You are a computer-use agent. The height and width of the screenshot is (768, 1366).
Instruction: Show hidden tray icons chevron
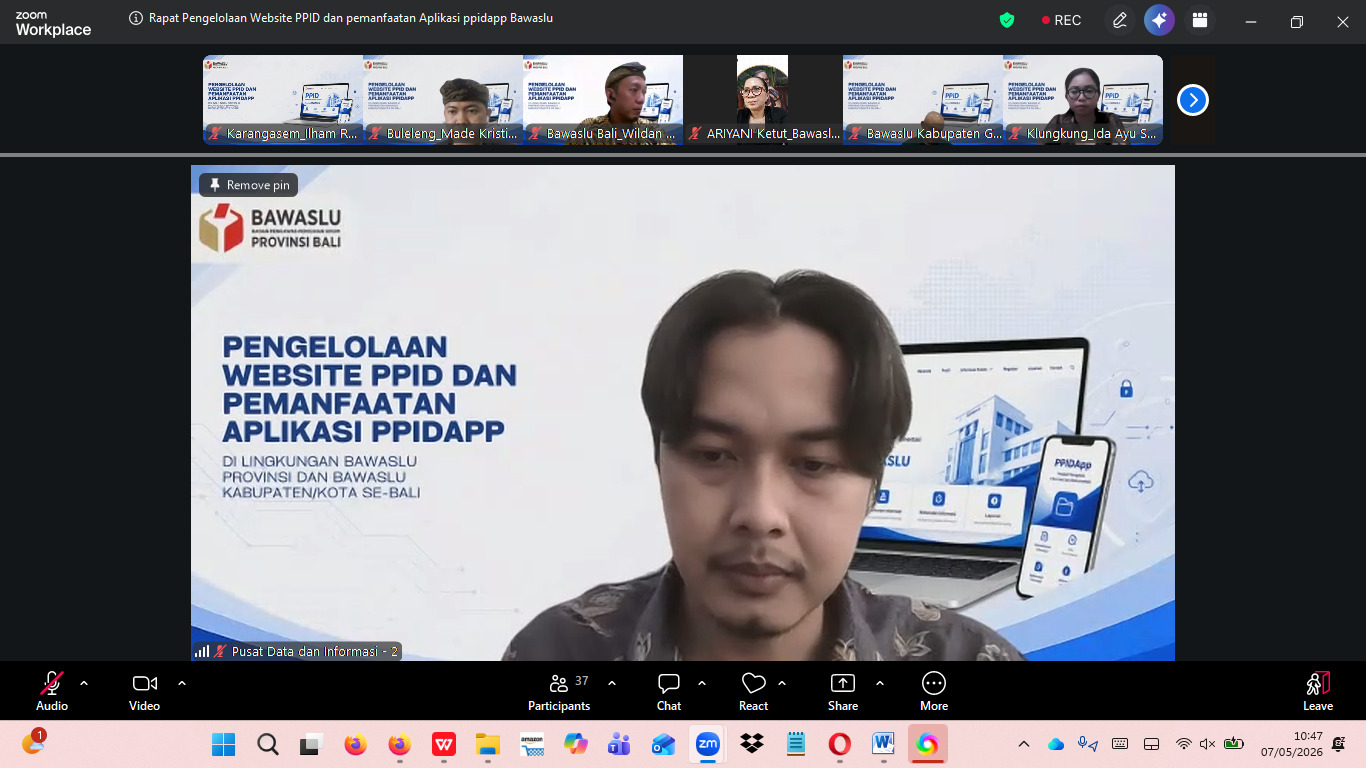tap(1024, 744)
